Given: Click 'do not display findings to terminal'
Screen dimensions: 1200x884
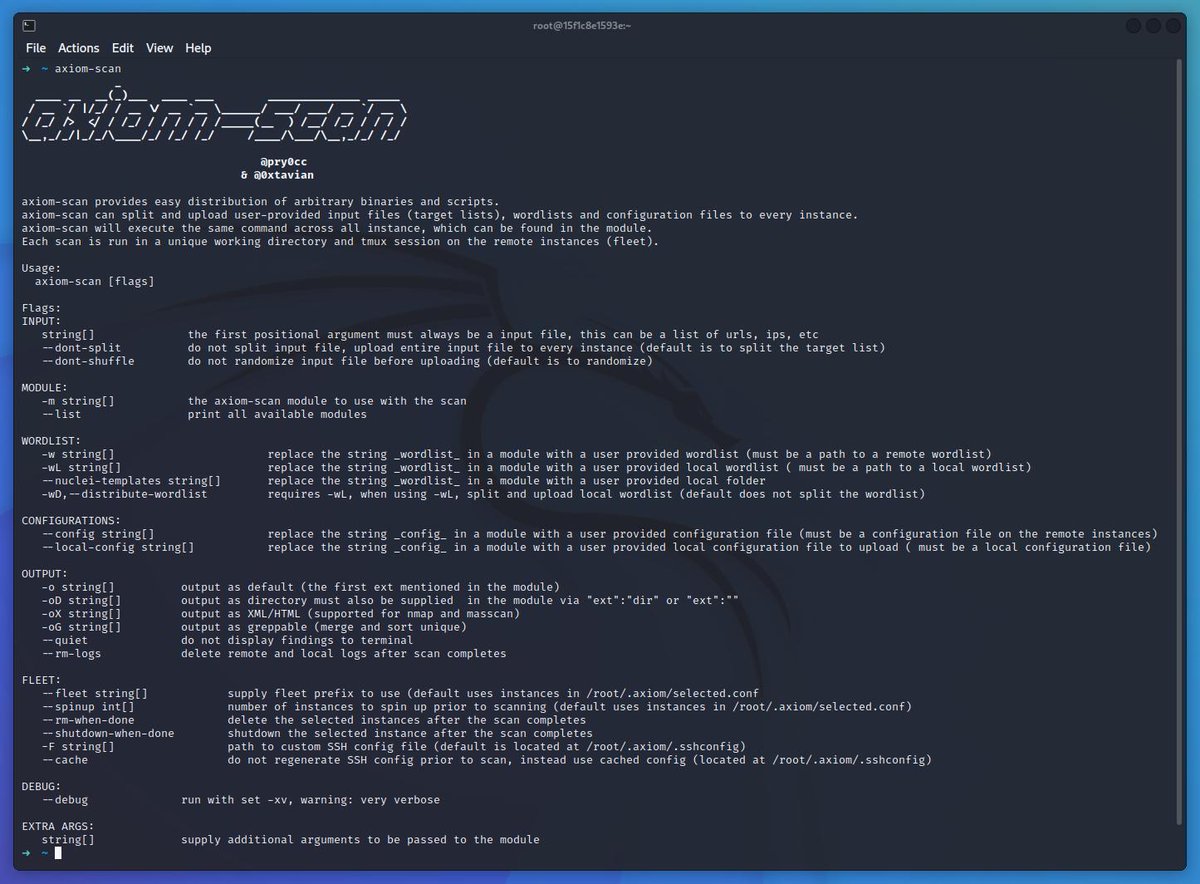Looking at the screenshot, I should point(297,640).
